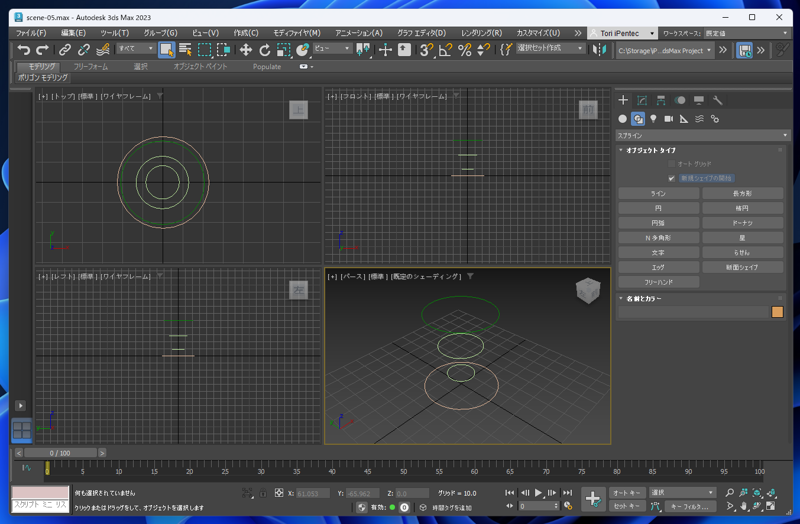800x524 pixels.
Task: Click the Bind to Space Warp icon
Action: (103, 49)
